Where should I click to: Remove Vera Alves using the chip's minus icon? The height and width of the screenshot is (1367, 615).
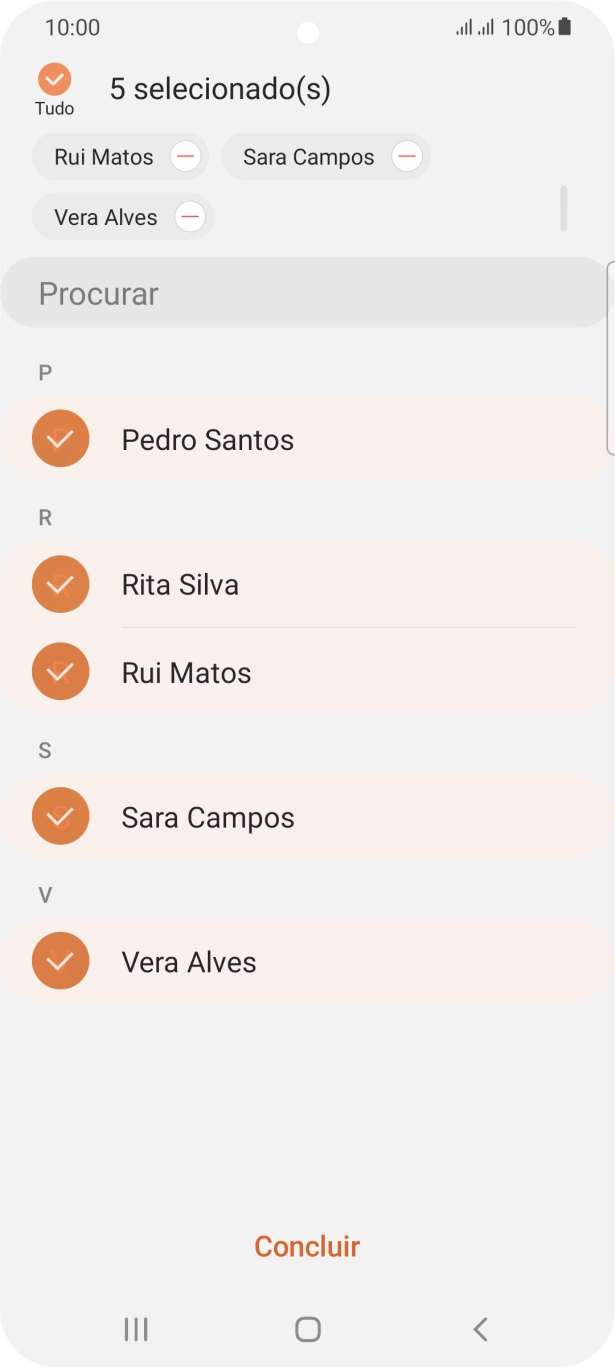tap(189, 216)
